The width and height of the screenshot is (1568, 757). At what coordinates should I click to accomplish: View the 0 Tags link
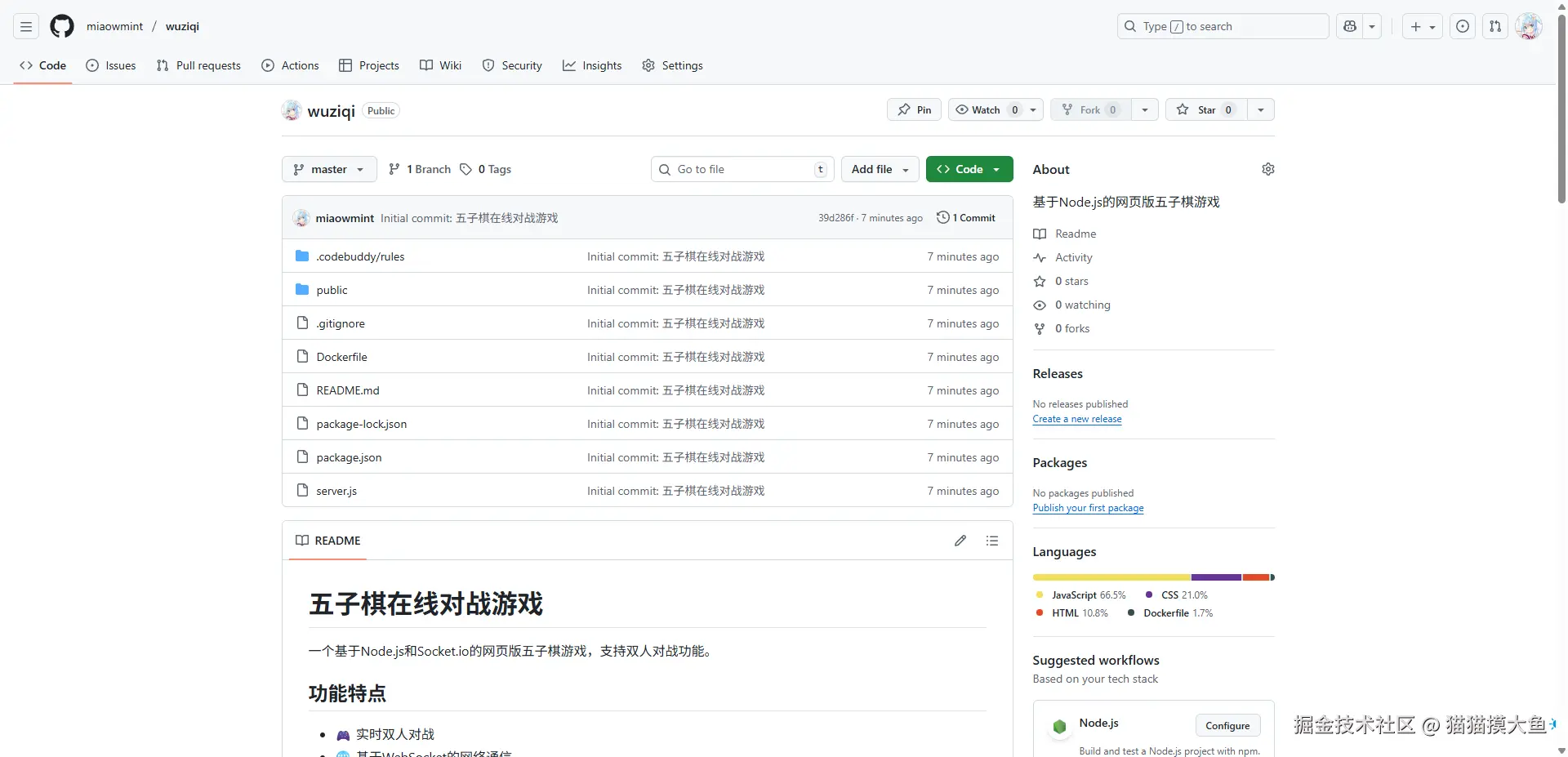pos(485,169)
